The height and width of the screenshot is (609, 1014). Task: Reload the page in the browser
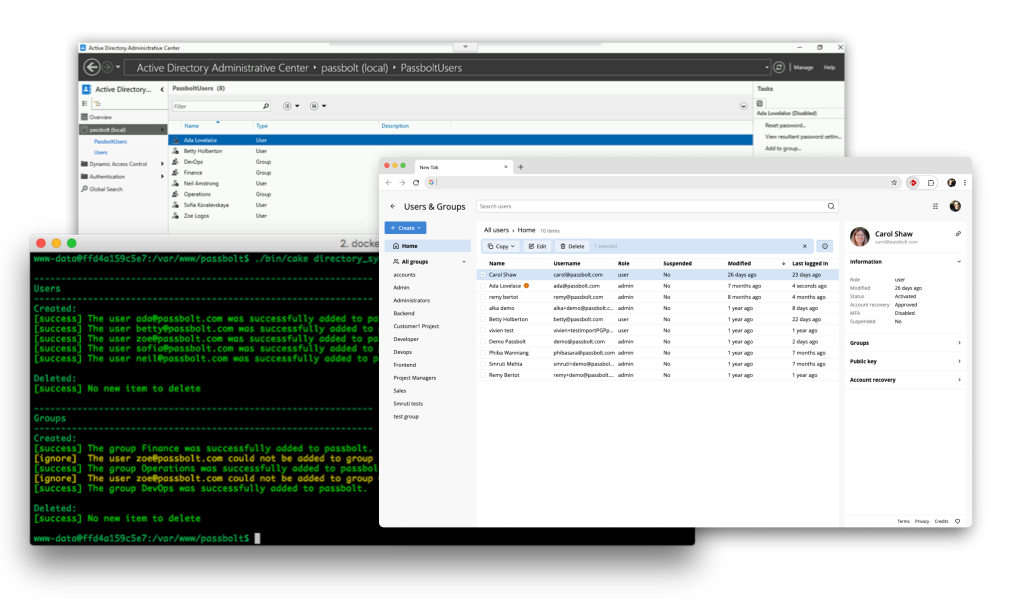click(x=416, y=183)
